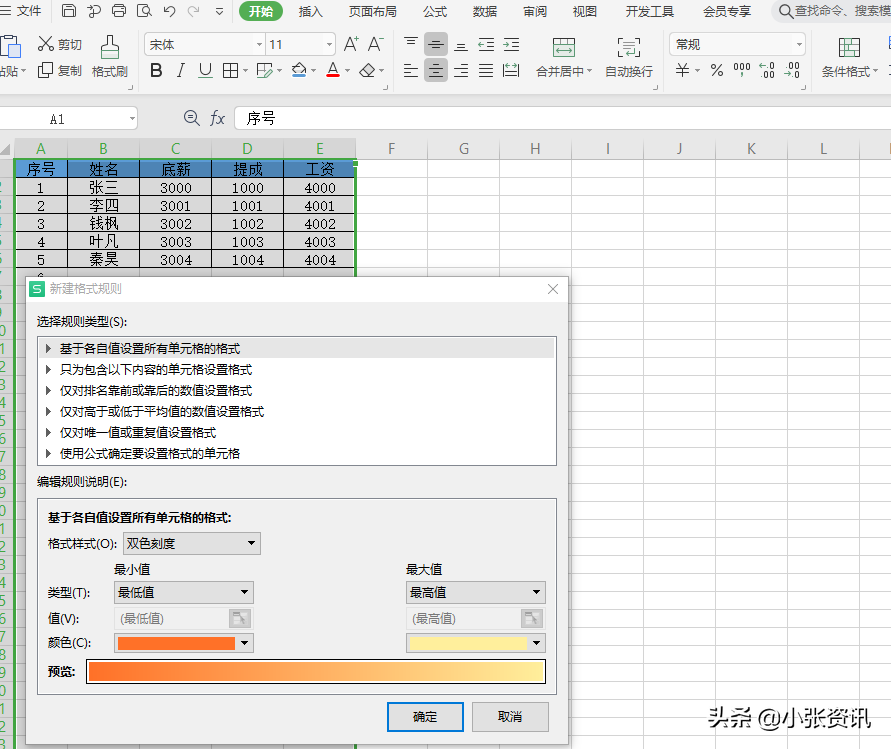Activate the Format Painter (格式刷)
This screenshot has height=749, width=891.
(110, 56)
